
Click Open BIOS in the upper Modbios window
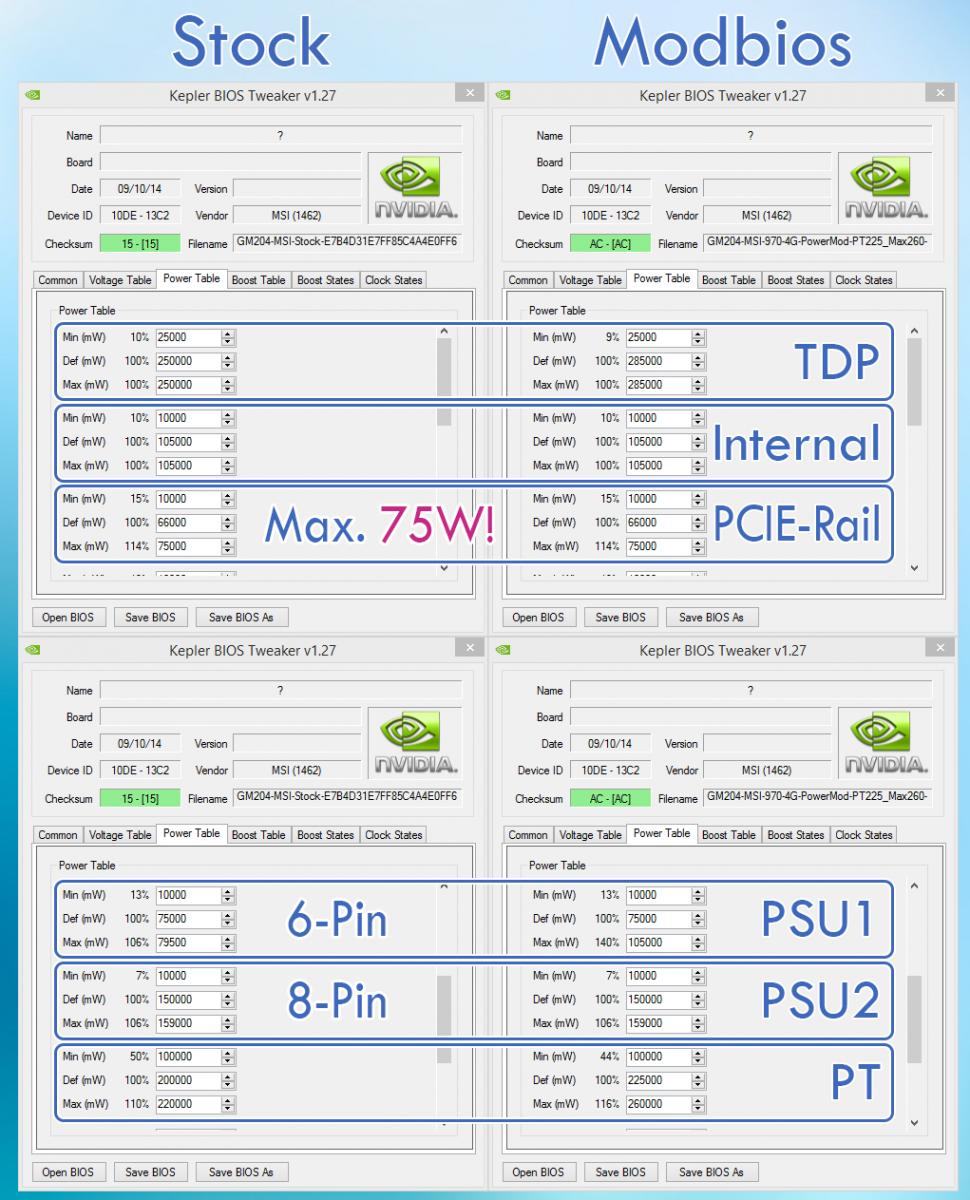click(x=538, y=617)
